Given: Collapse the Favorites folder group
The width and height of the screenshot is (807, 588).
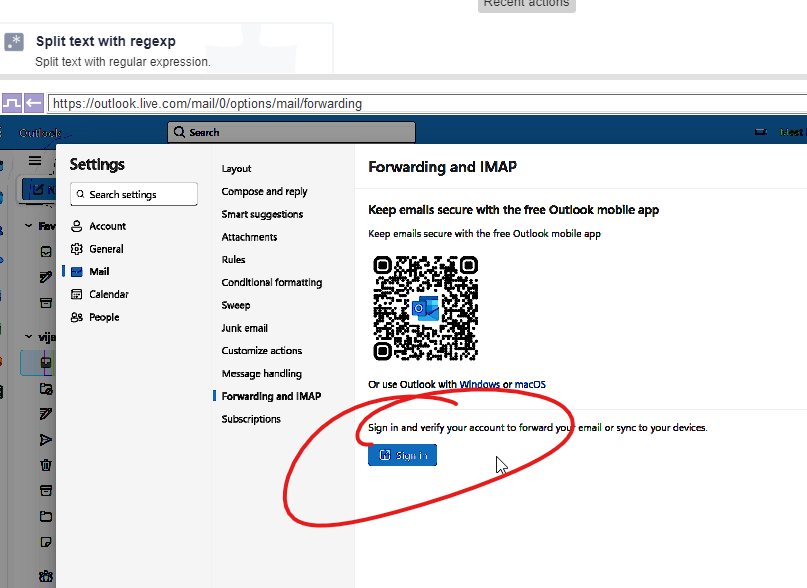Looking at the screenshot, I should [x=28, y=226].
